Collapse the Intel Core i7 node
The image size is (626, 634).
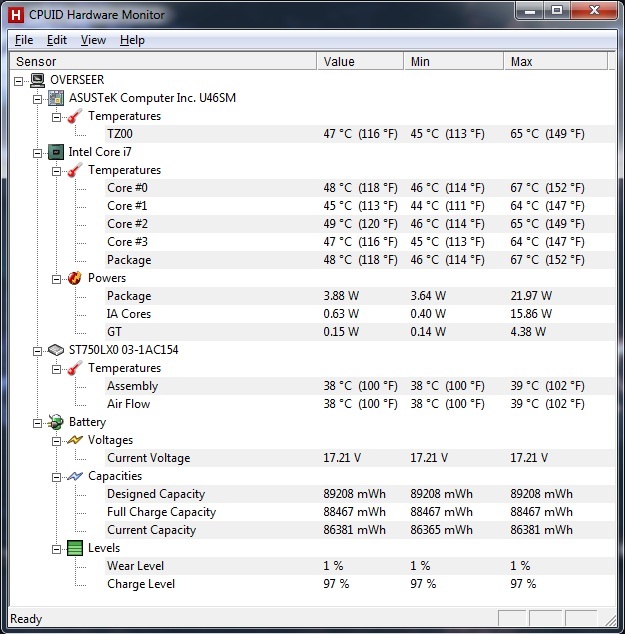[x=38, y=153]
